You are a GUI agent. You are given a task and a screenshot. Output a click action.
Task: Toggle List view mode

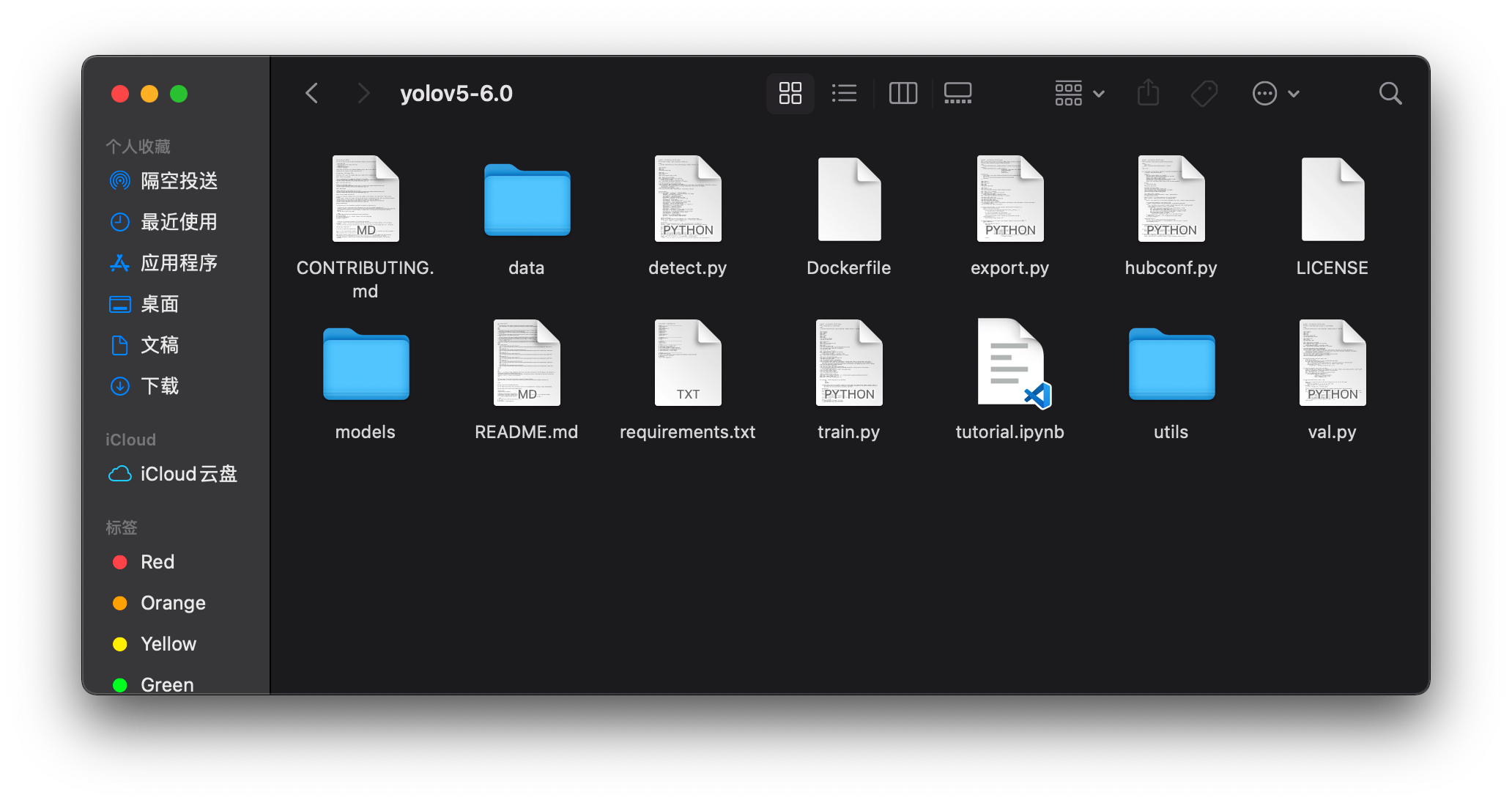click(x=844, y=93)
